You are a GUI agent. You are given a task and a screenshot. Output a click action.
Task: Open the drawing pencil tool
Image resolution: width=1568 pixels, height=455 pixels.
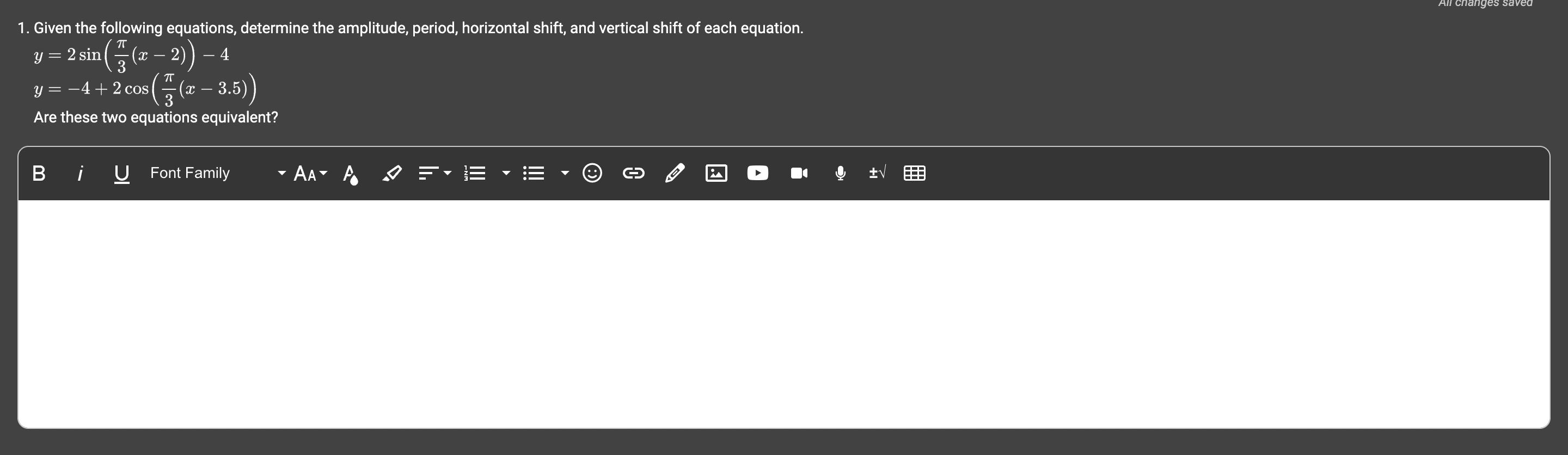click(675, 174)
